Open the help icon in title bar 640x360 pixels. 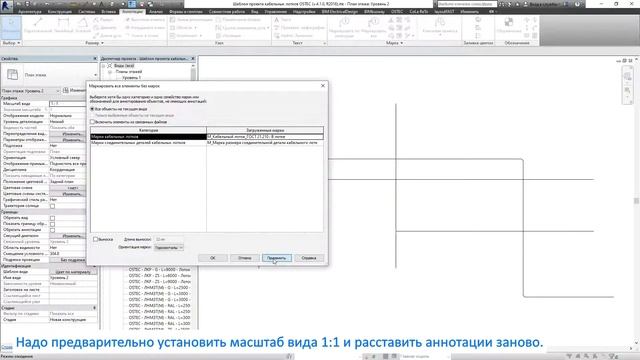(578, 4)
